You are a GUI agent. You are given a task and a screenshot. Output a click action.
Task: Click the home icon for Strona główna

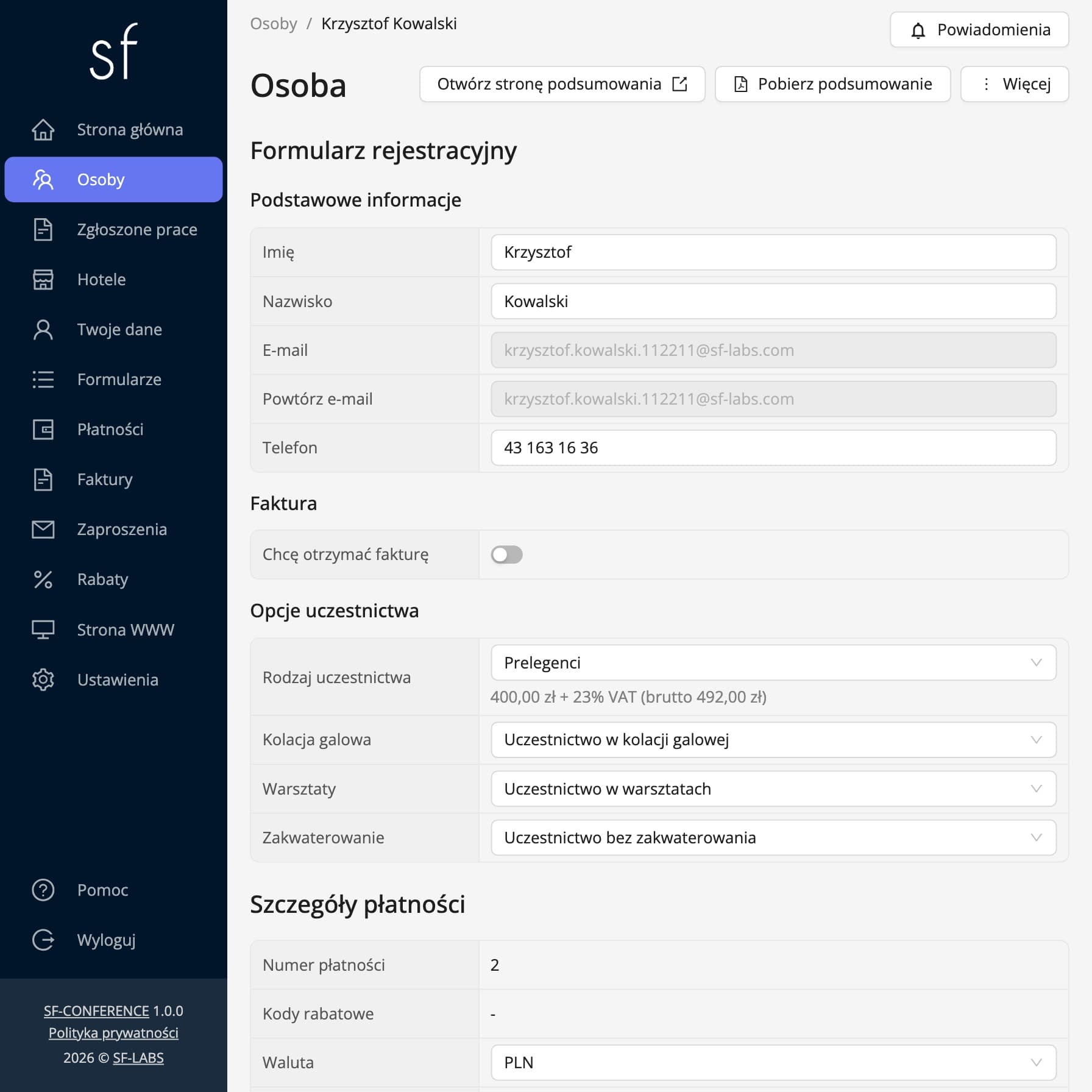coord(43,130)
